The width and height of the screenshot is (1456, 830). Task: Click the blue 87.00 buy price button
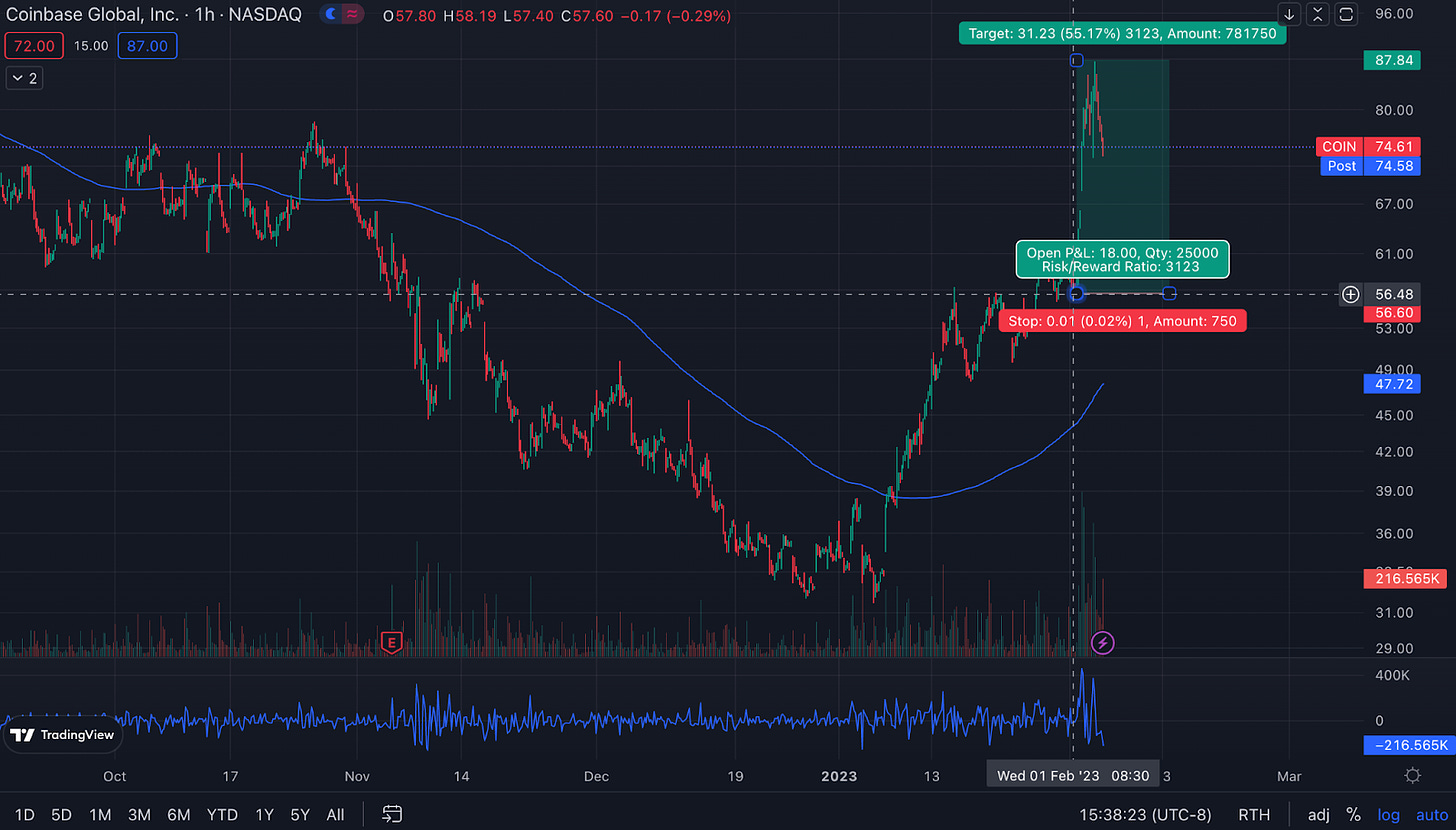click(147, 45)
